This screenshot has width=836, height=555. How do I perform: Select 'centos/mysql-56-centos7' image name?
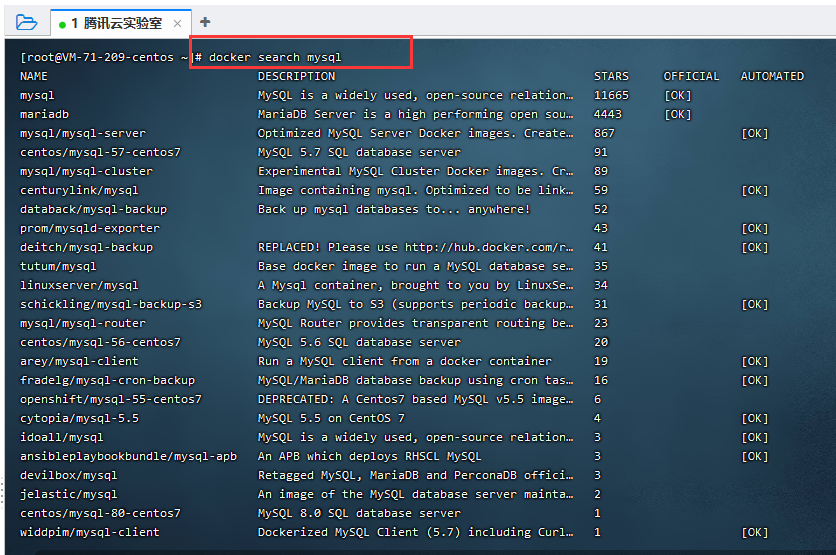100,342
